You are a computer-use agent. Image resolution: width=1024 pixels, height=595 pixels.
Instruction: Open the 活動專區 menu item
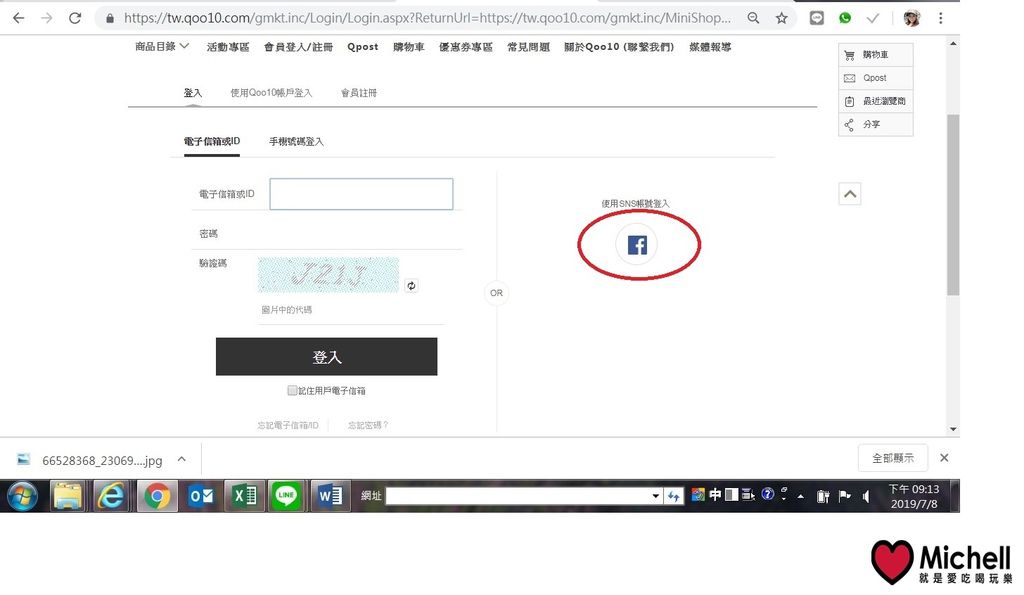coord(228,47)
